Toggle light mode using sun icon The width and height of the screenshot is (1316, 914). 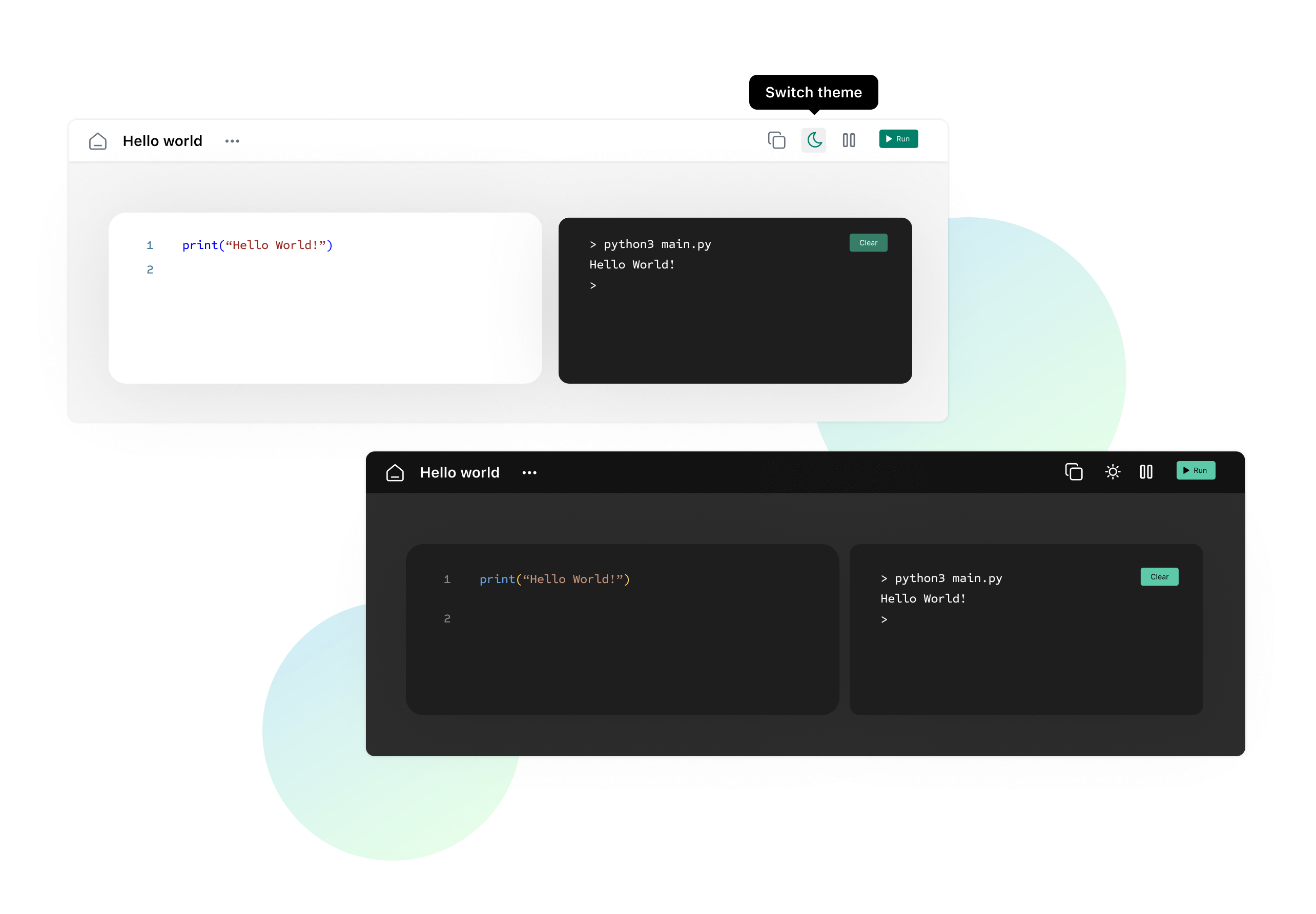pos(1113,472)
